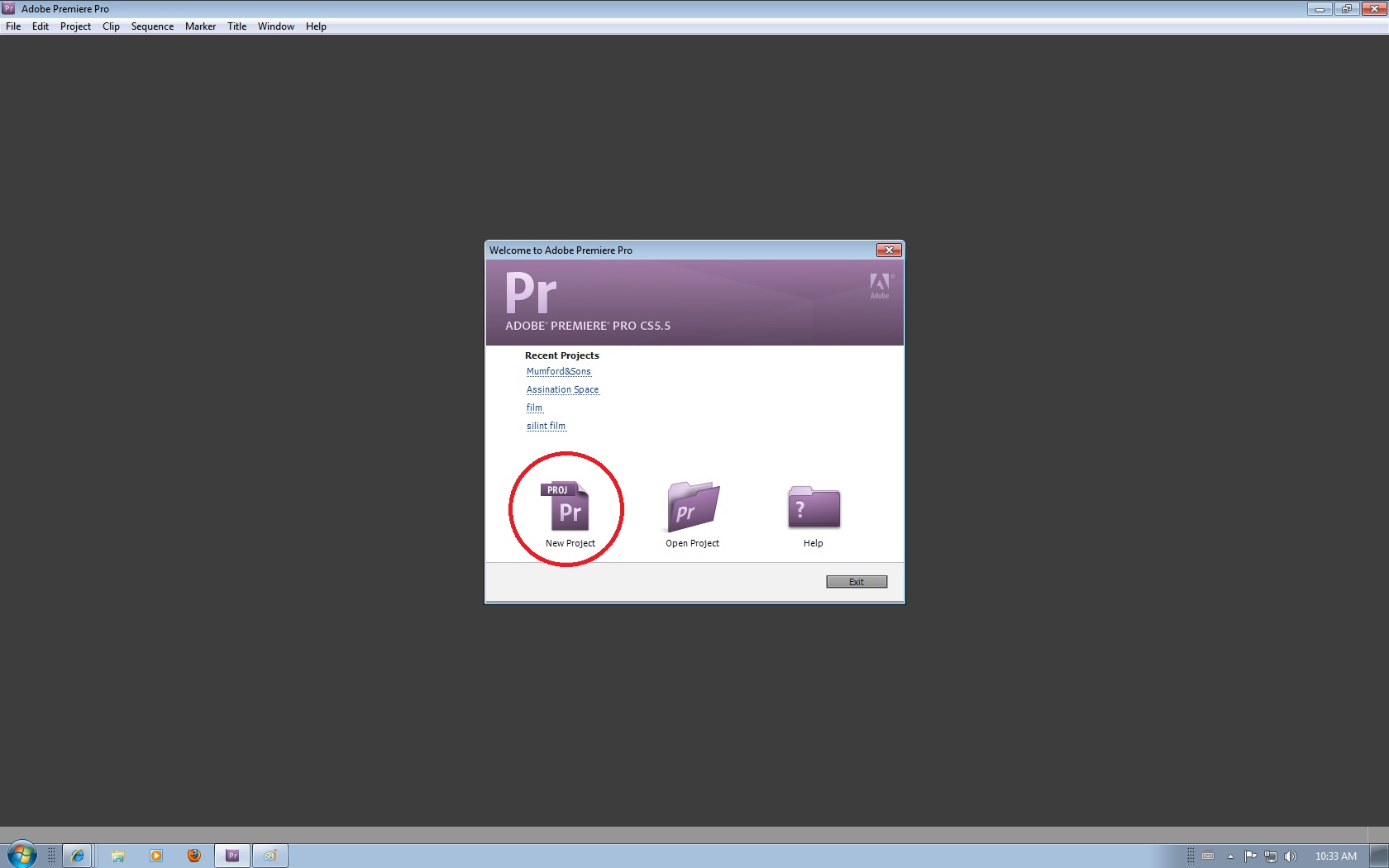This screenshot has height=868, width=1389.
Task: Click the volume speaker tray icon
Action: tap(1291, 856)
